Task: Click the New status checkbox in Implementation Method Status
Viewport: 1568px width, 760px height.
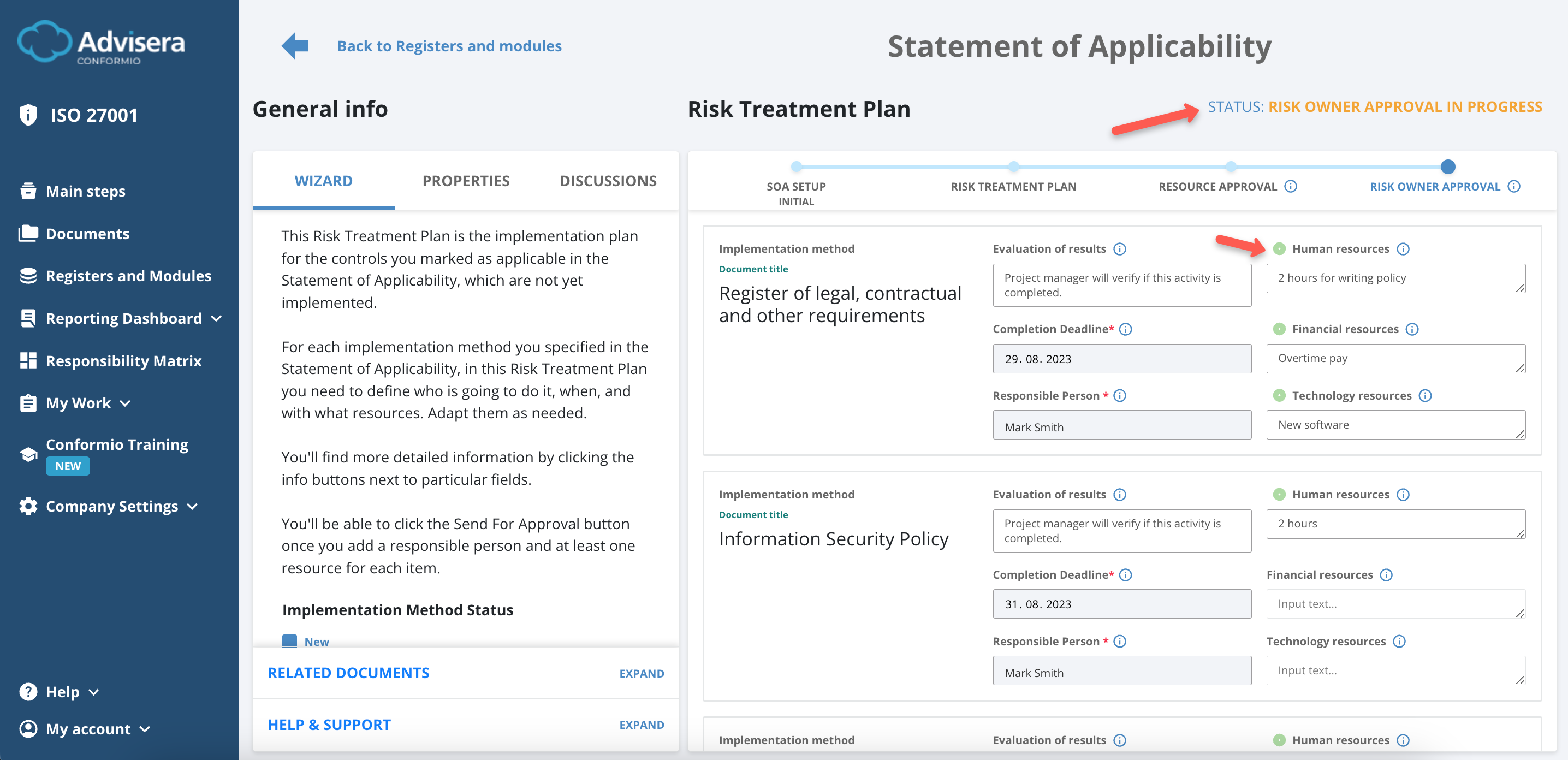Action: (x=290, y=641)
